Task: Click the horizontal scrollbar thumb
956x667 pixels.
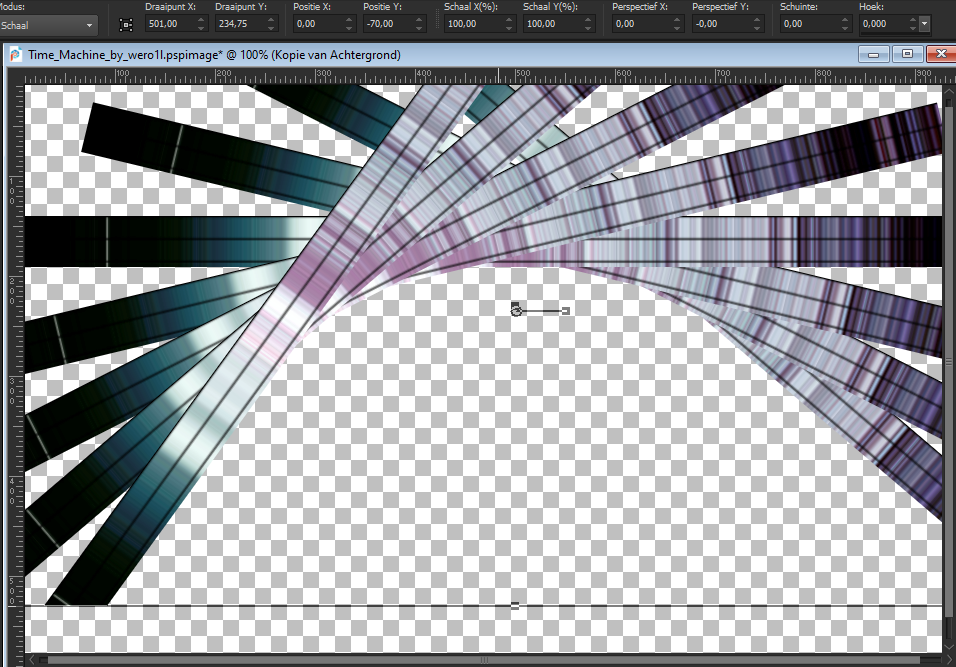Action: tap(483, 660)
